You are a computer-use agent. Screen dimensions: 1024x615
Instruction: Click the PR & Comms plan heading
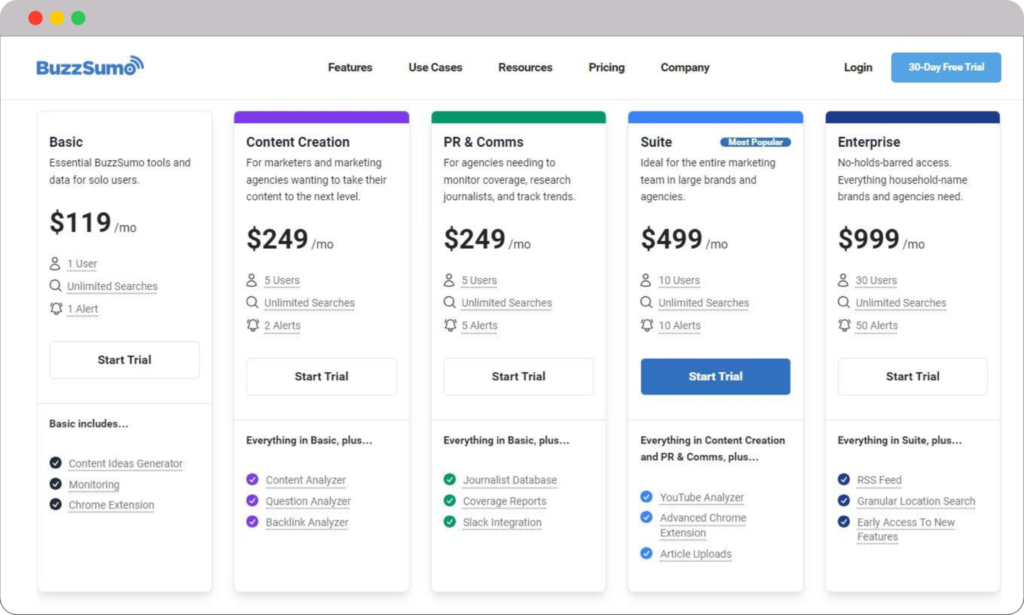(x=483, y=142)
